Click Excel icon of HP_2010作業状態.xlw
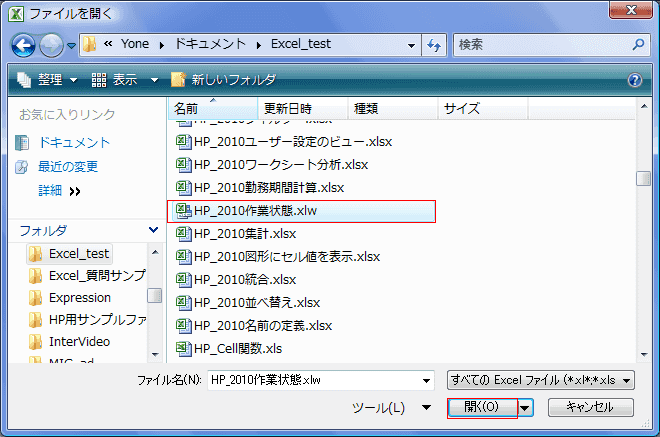Viewport: 660px width, 437px height. pyautogui.click(x=183, y=211)
